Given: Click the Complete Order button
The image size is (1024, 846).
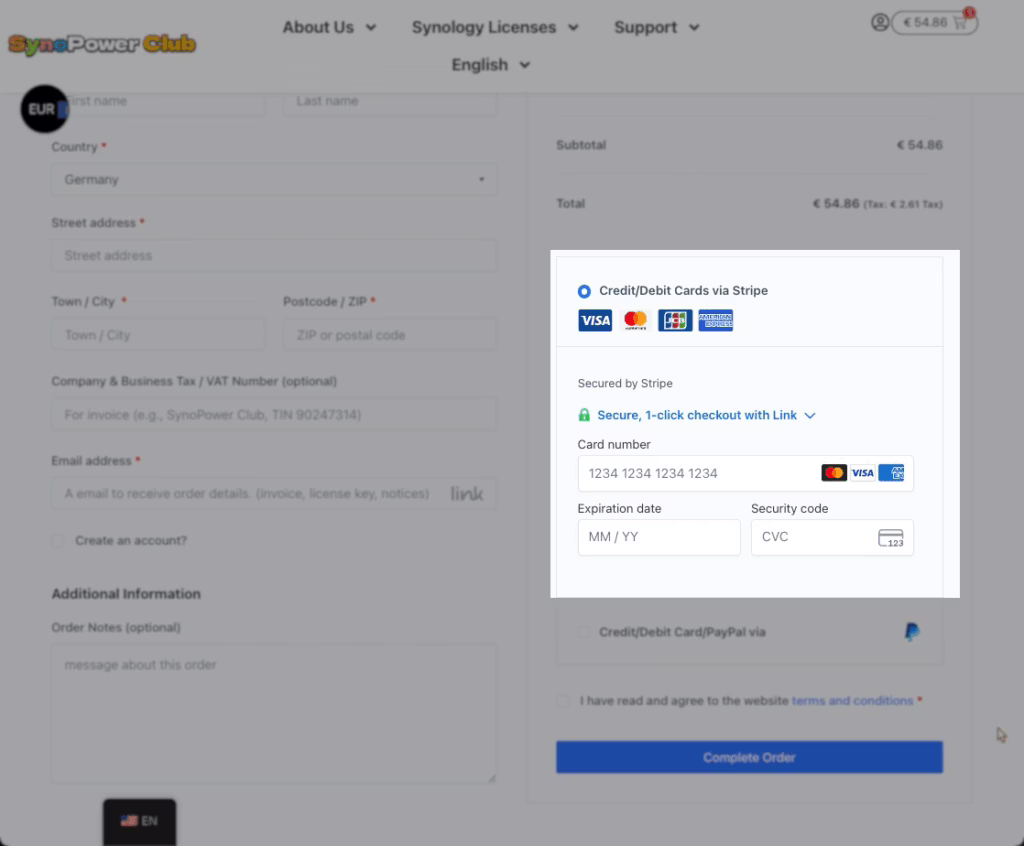Looking at the screenshot, I should click(x=749, y=757).
